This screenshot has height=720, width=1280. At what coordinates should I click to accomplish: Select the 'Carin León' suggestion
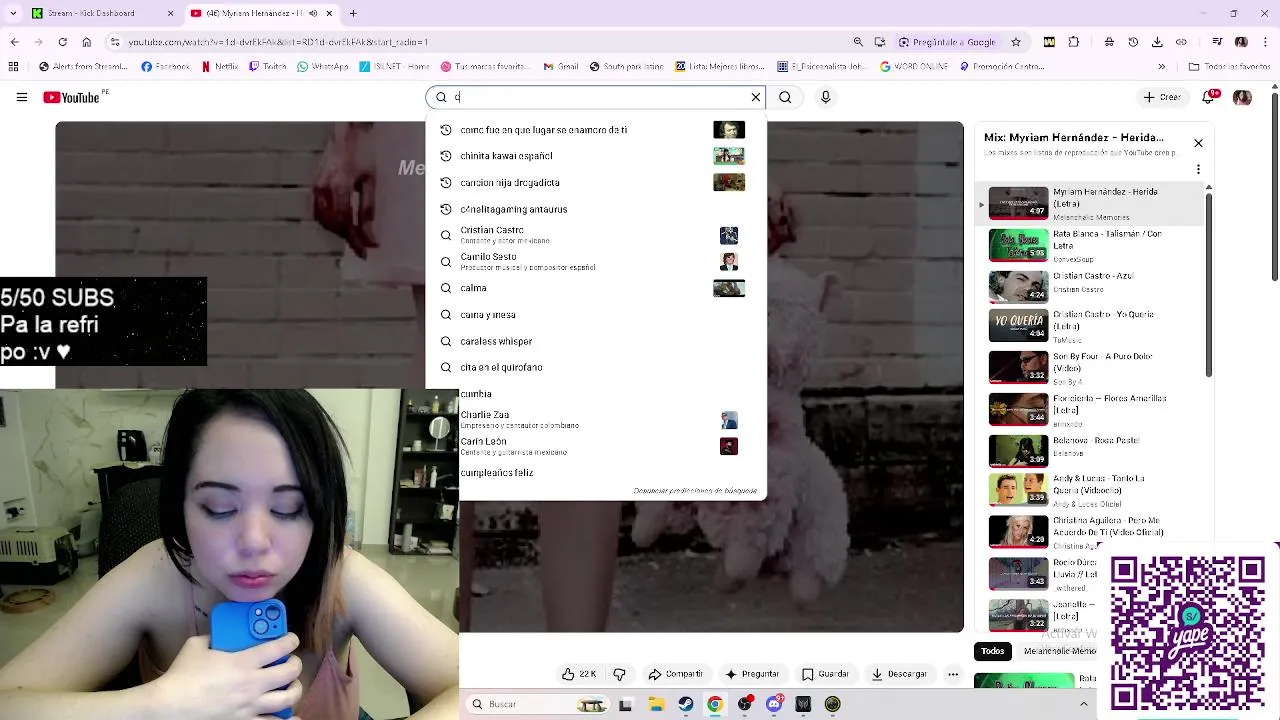(x=595, y=446)
